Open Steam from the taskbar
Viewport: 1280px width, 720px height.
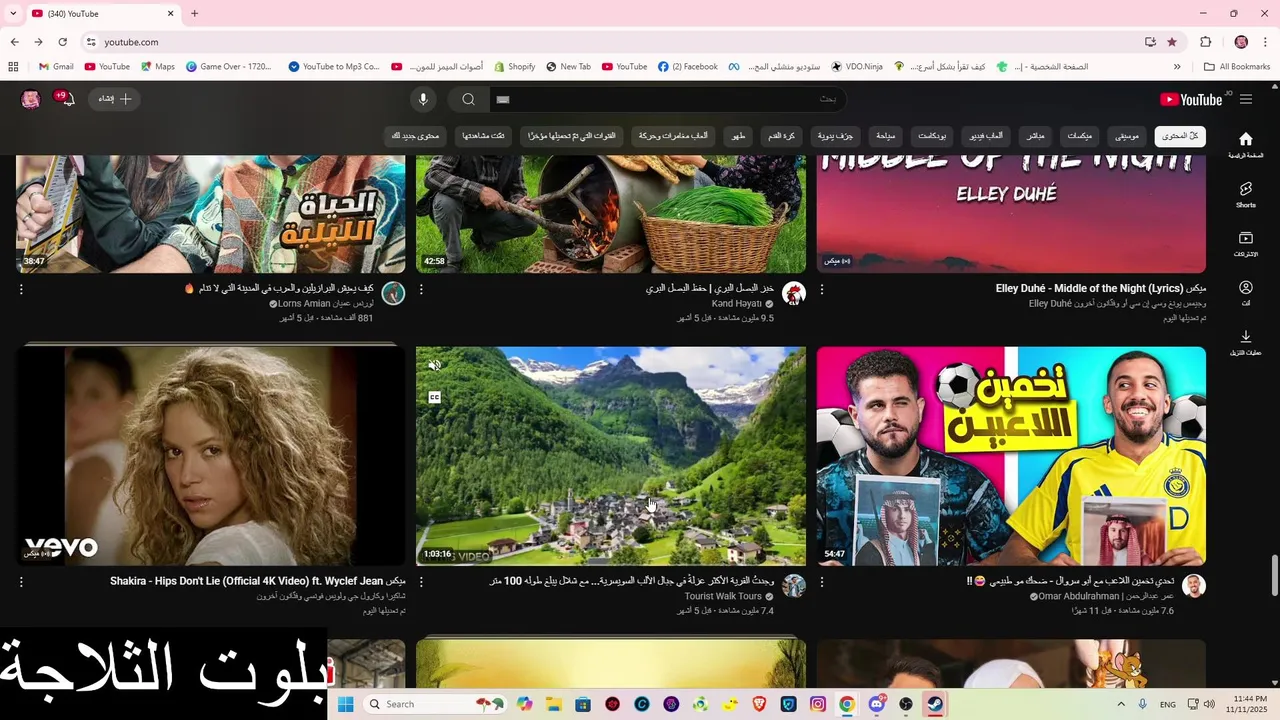[935, 704]
